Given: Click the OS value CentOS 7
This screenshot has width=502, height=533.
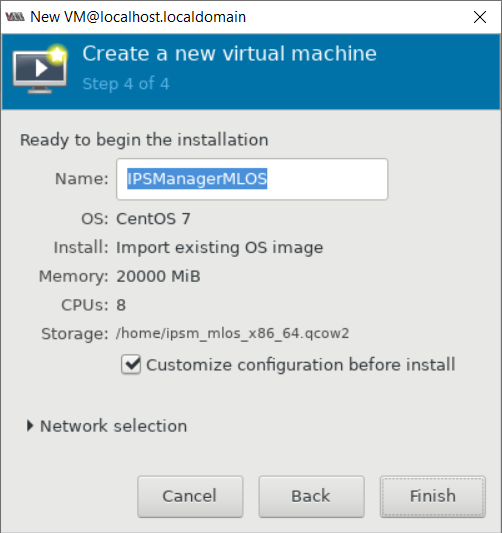Looking at the screenshot, I should click(x=153, y=219).
